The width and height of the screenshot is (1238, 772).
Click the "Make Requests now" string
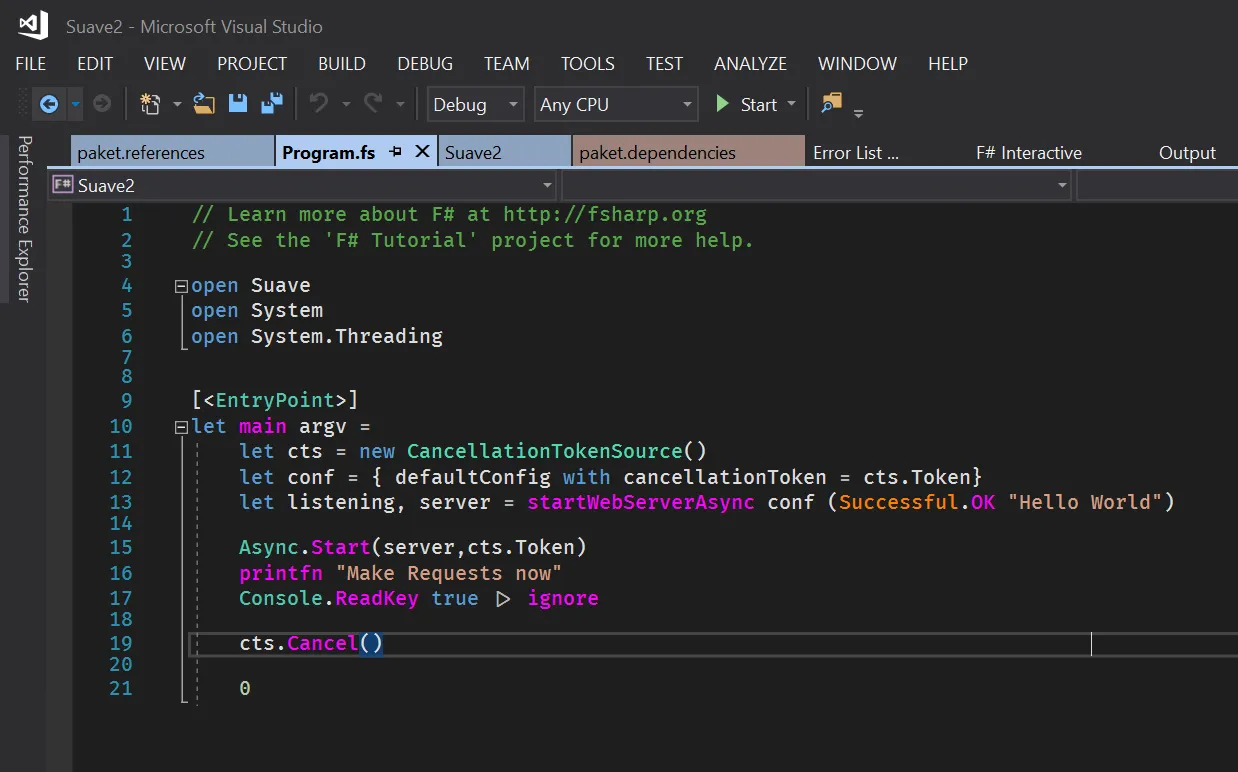tap(449, 573)
